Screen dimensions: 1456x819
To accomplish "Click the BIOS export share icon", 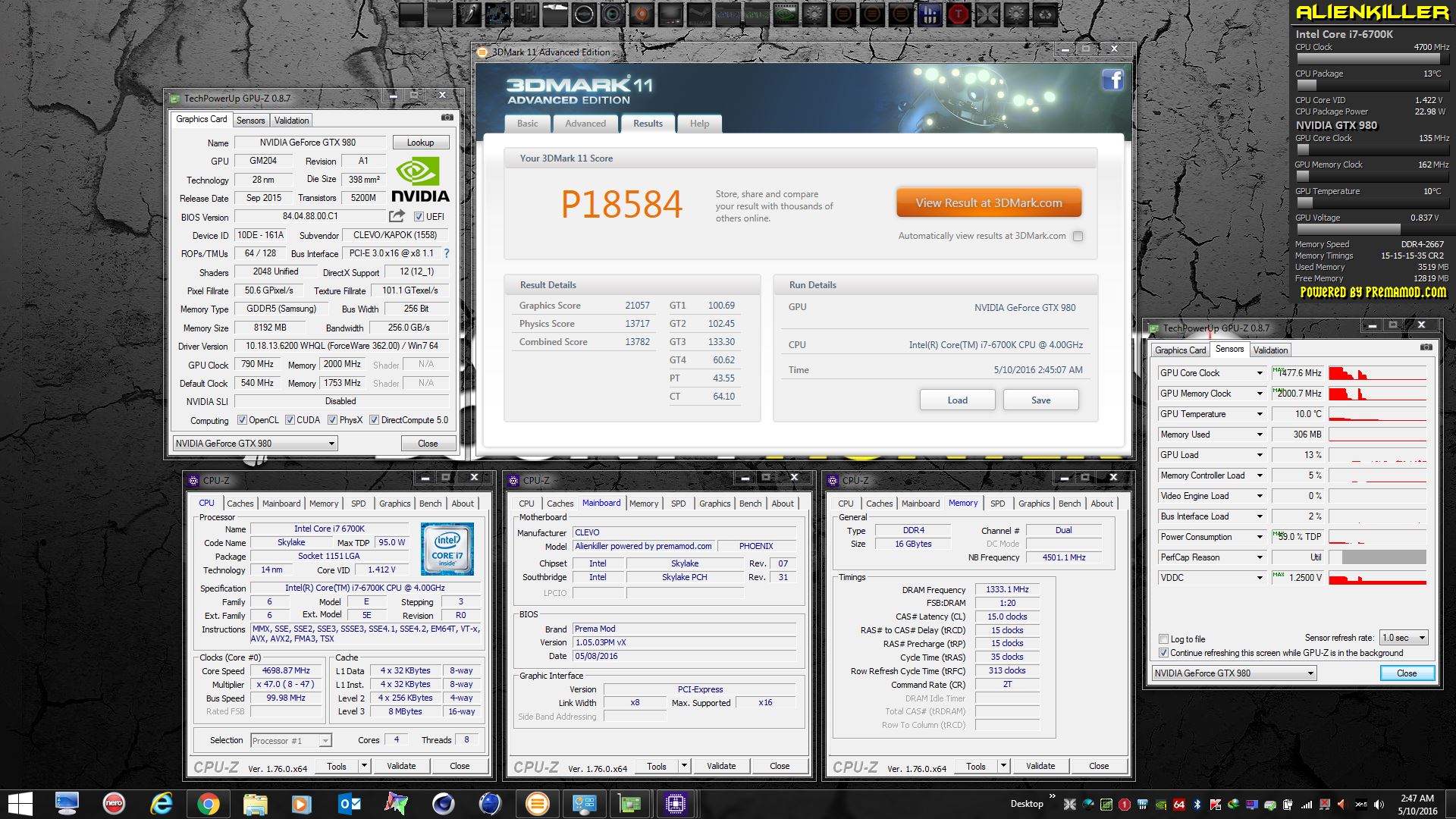I will click(x=397, y=216).
